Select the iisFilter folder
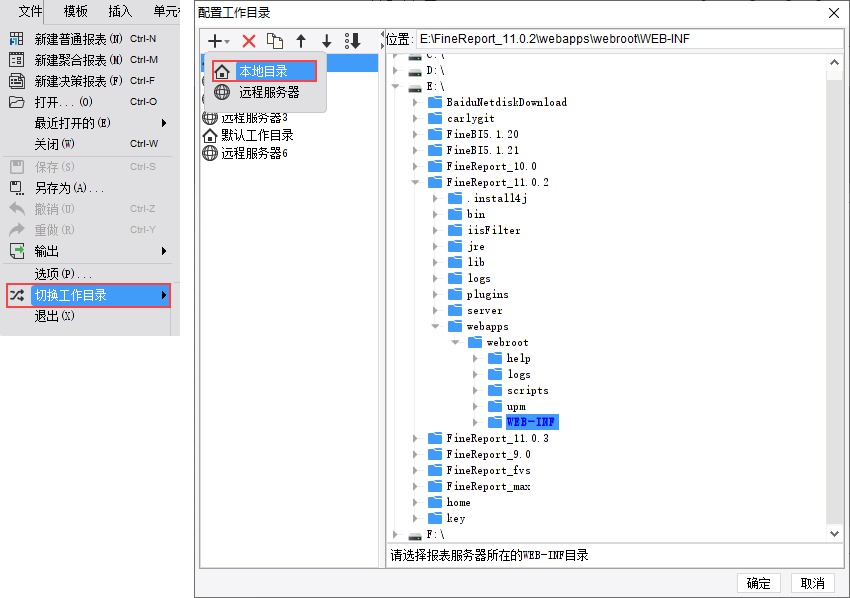Image resolution: width=850 pixels, height=598 pixels. 494,230
